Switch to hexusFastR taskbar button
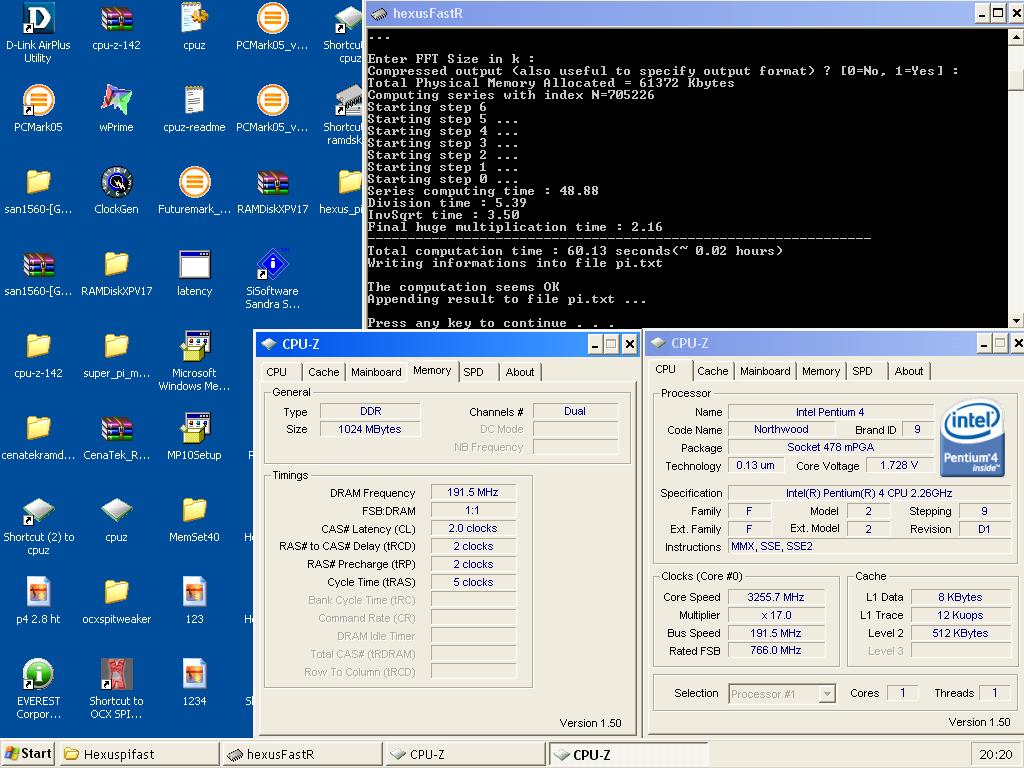1024x768 pixels. (x=300, y=754)
